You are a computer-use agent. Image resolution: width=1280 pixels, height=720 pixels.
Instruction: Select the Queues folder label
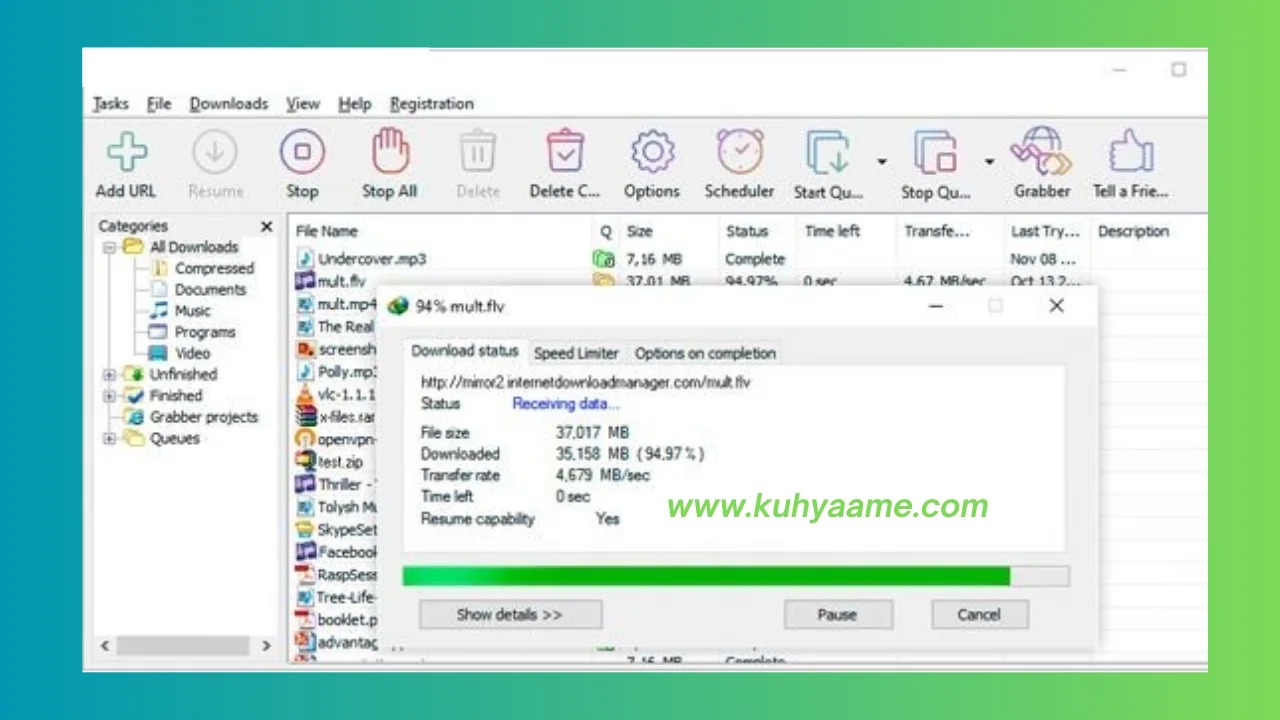coord(174,439)
